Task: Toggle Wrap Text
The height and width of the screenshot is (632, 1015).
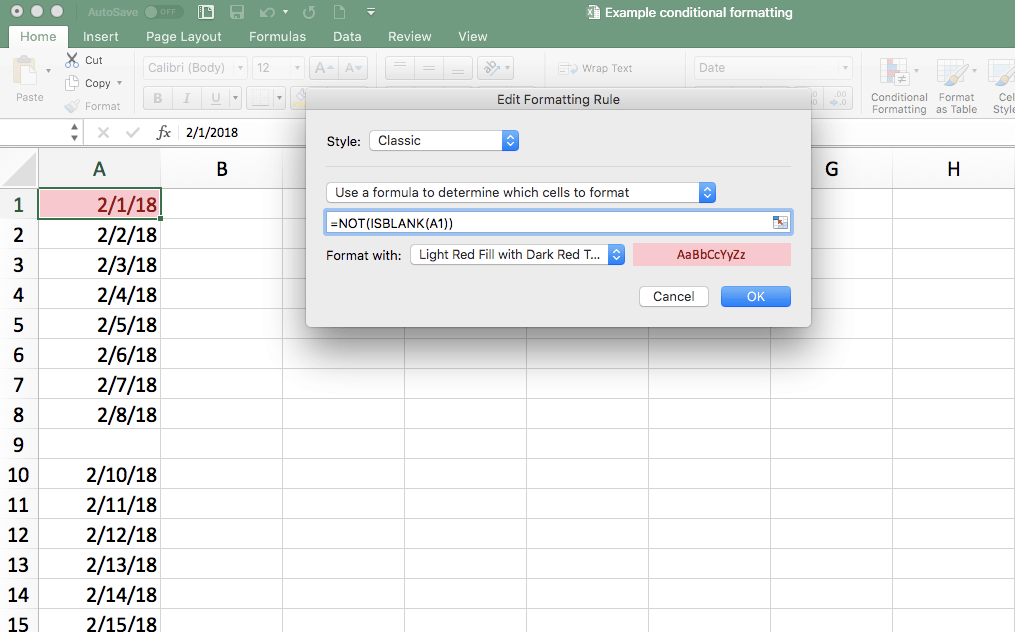Action: point(595,68)
